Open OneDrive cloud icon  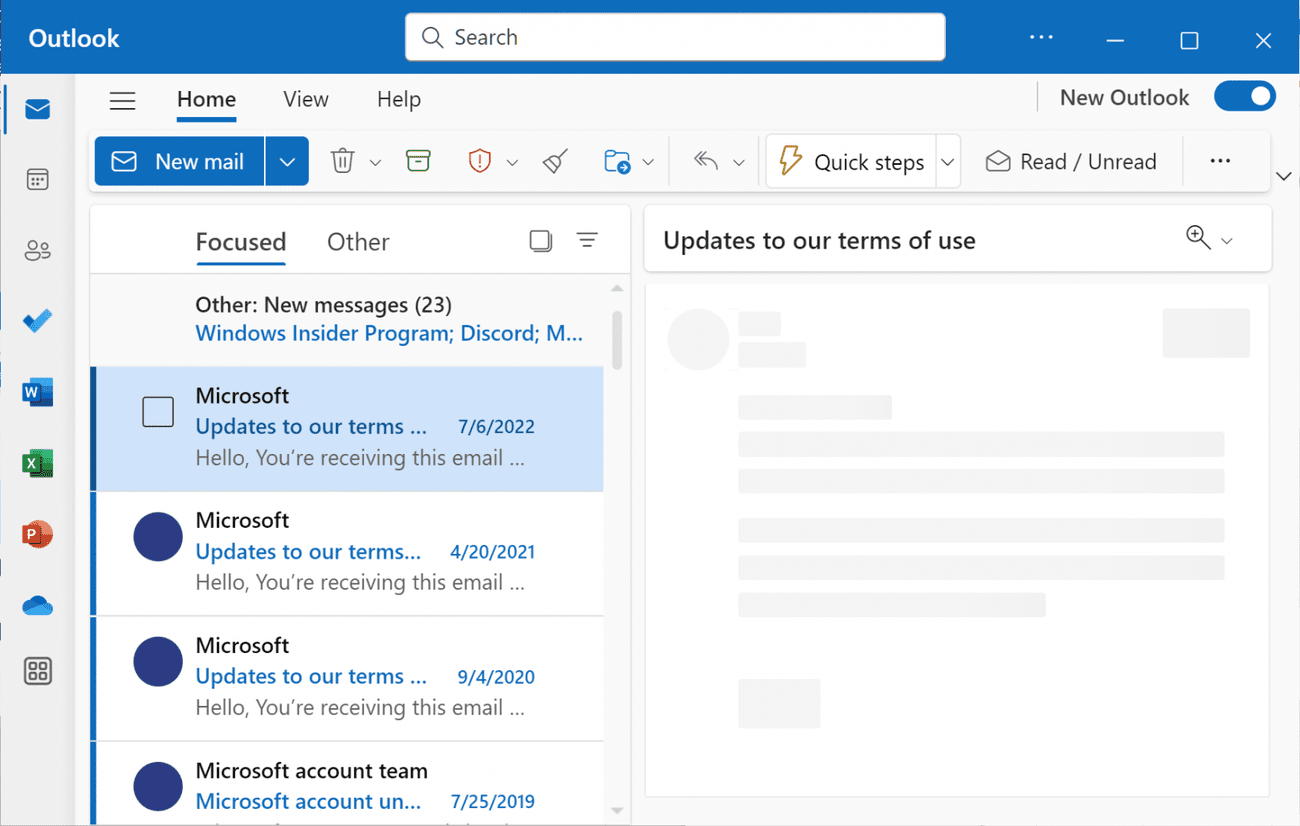click(x=37, y=606)
